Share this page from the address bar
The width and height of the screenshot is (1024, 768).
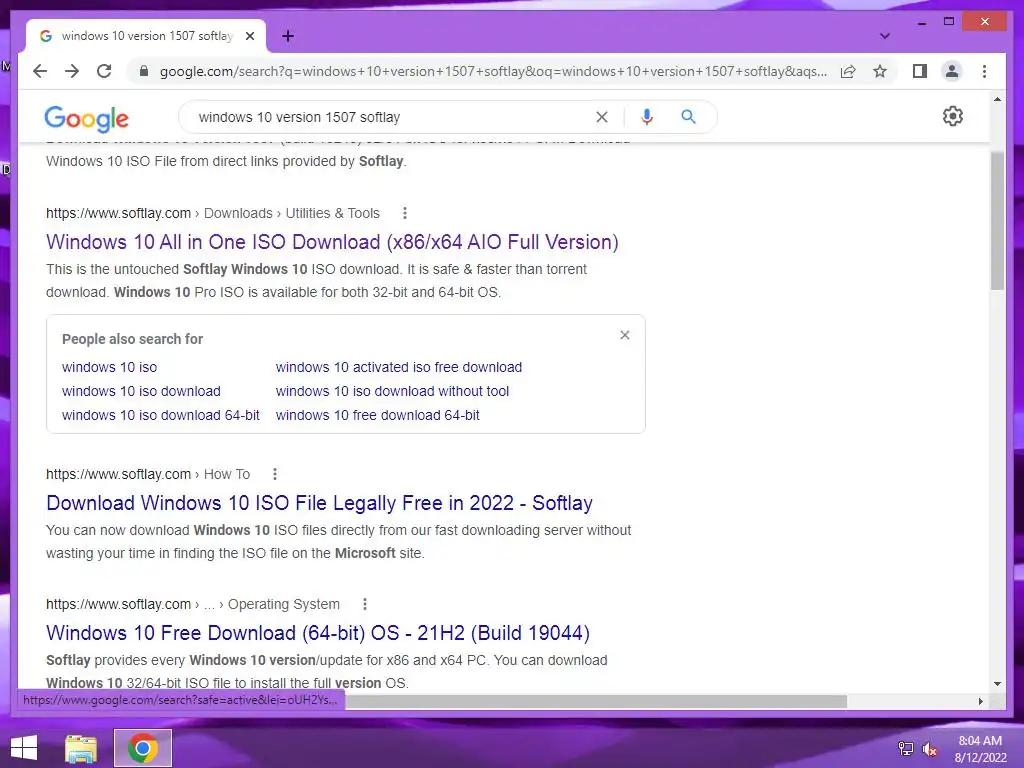(848, 71)
